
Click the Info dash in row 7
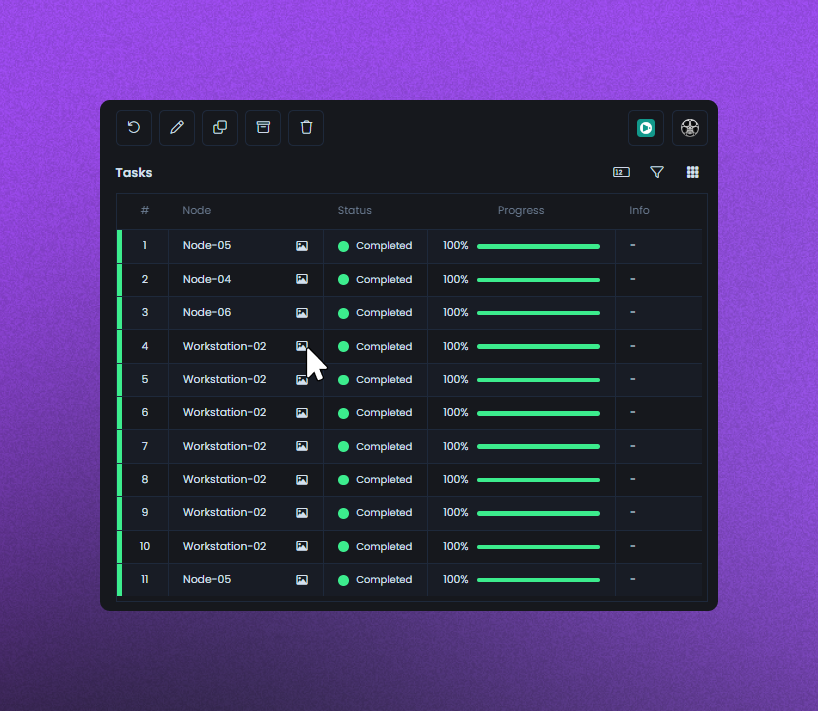[x=632, y=446]
